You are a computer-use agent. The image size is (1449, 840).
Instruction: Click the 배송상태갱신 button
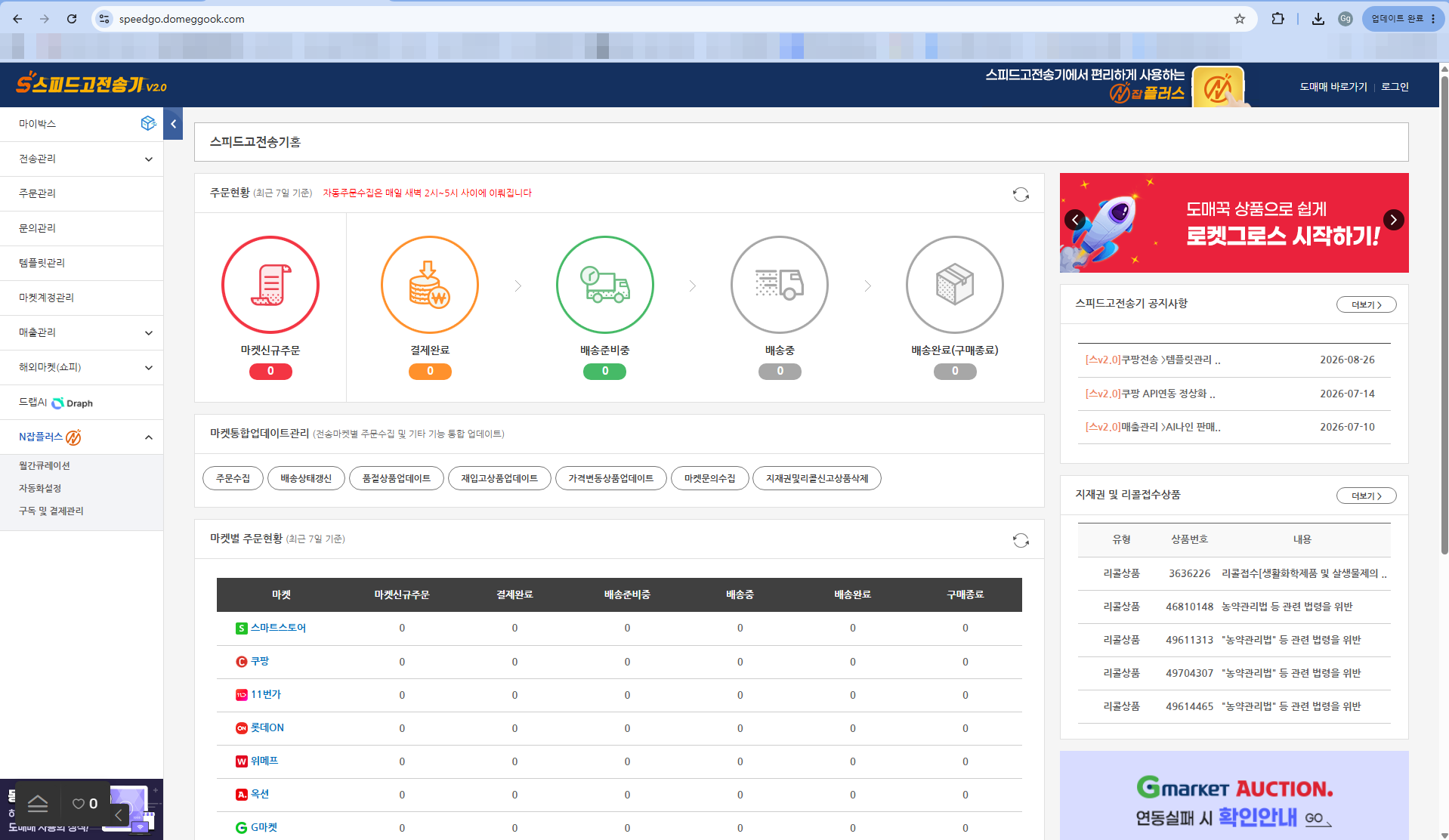[306, 478]
